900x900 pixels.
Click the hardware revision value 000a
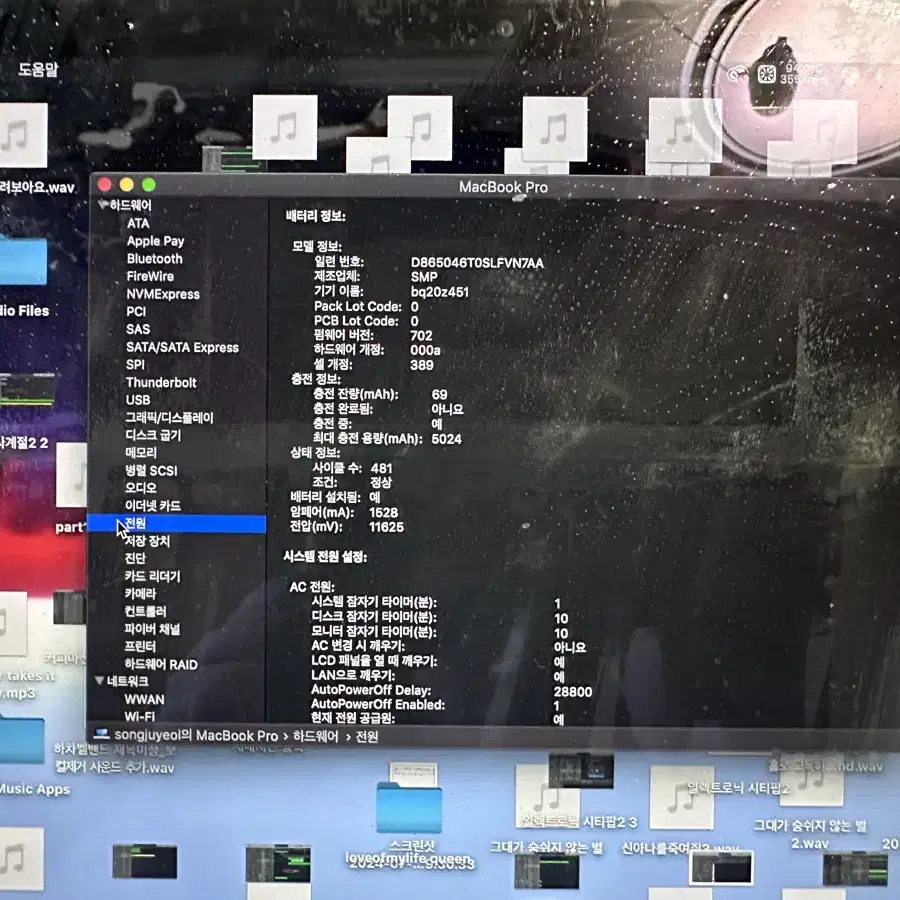tap(425, 350)
